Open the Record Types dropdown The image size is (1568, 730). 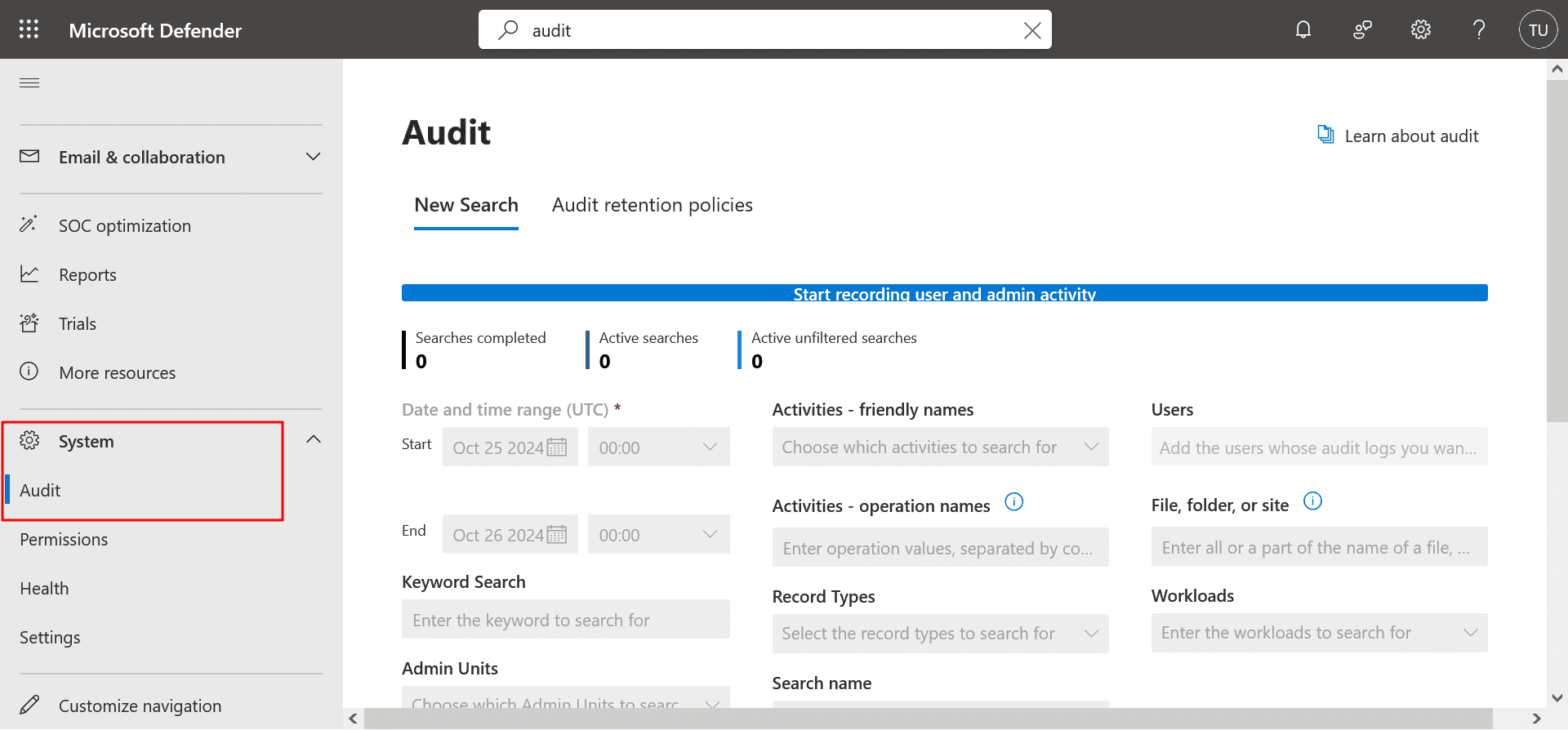(941, 634)
